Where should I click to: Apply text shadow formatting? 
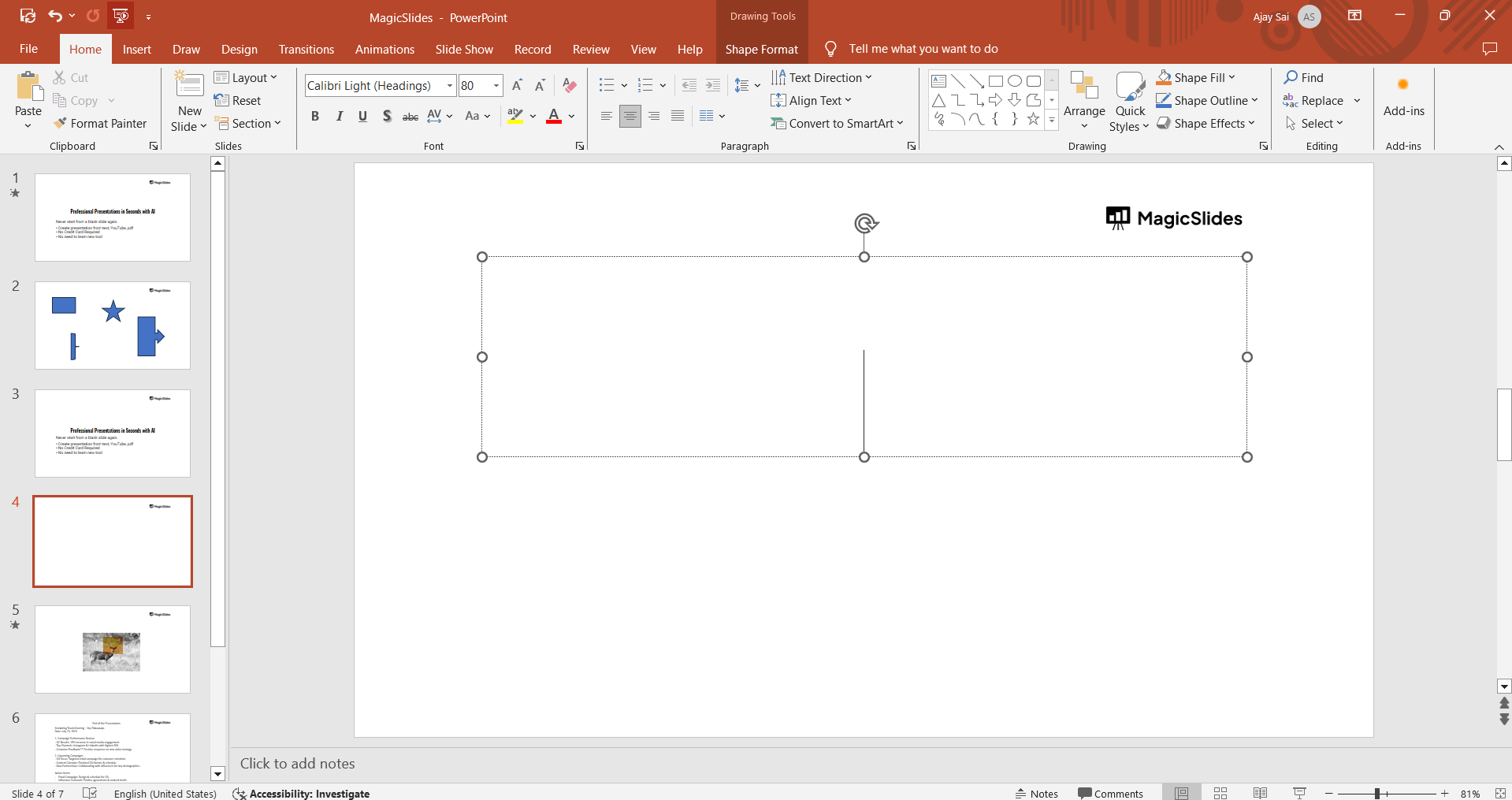386,117
